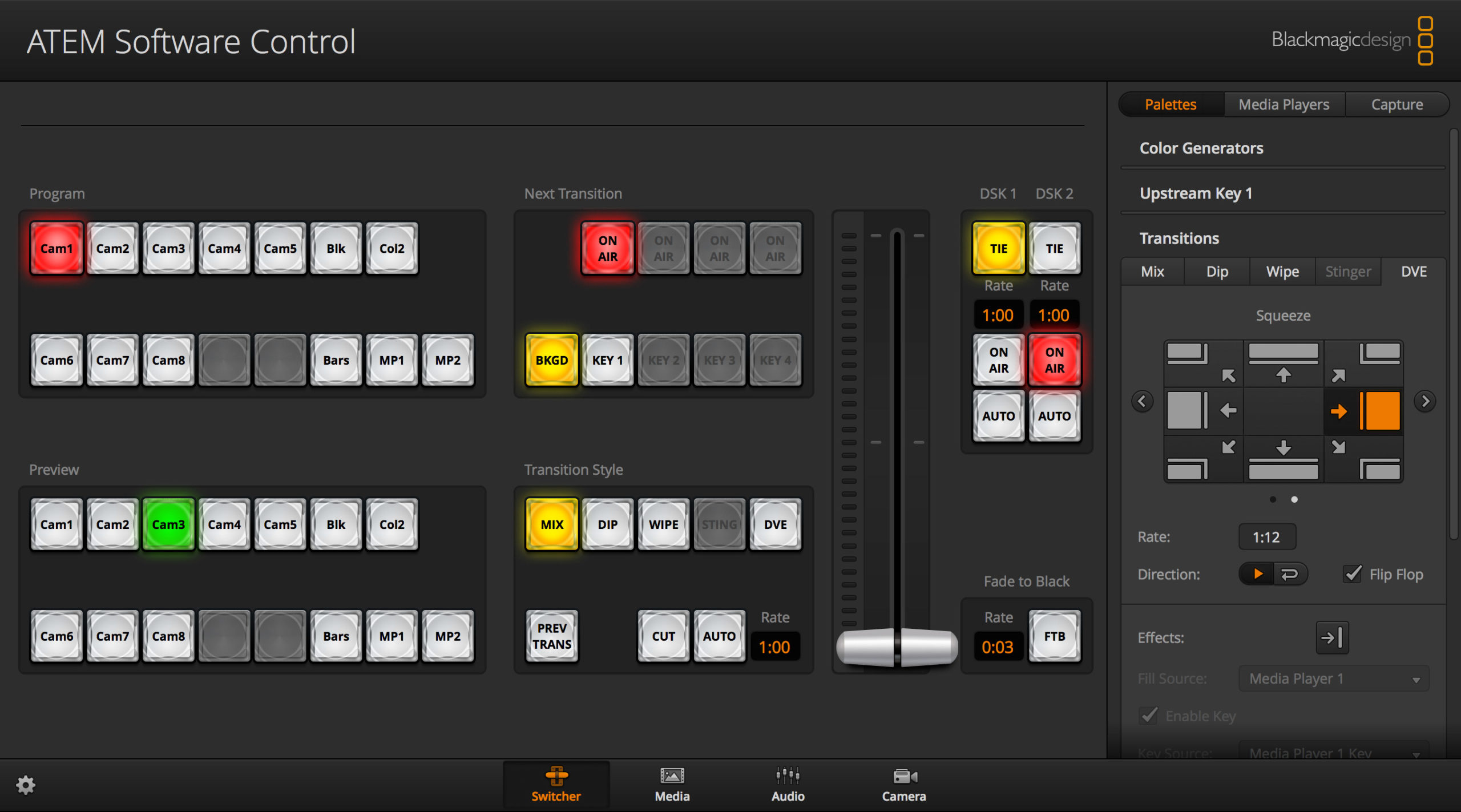Select squeeze from top pattern icon
Screen dimensions: 1461x812
pyautogui.click(x=1283, y=363)
